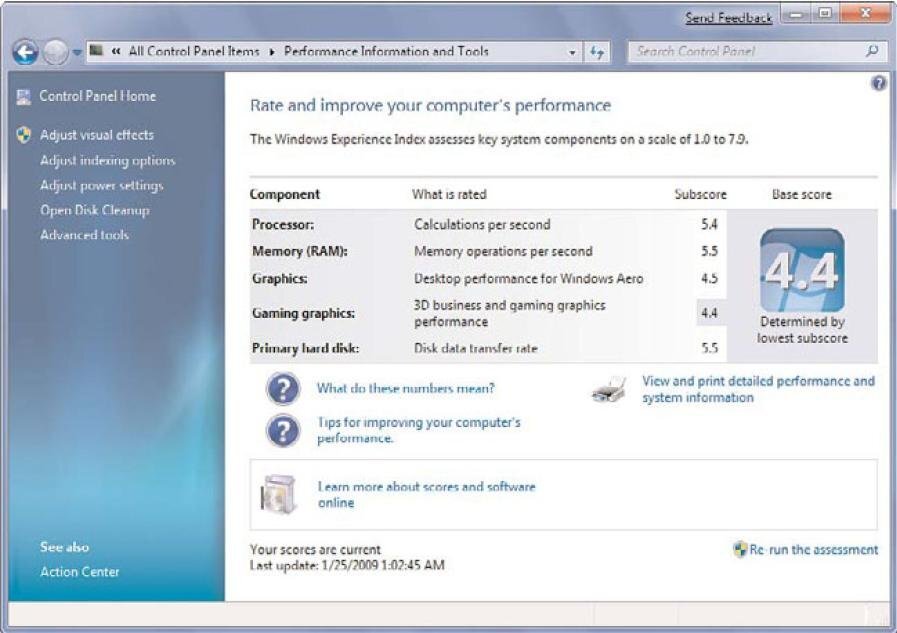Open Learn more about scores and software online
This screenshot has width=897, height=633.
click(x=426, y=495)
